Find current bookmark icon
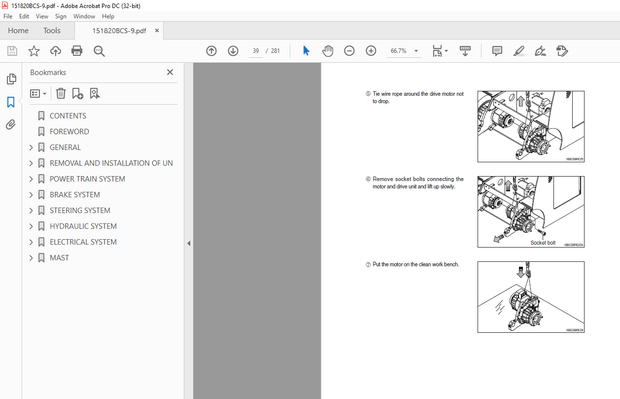 click(x=94, y=93)
